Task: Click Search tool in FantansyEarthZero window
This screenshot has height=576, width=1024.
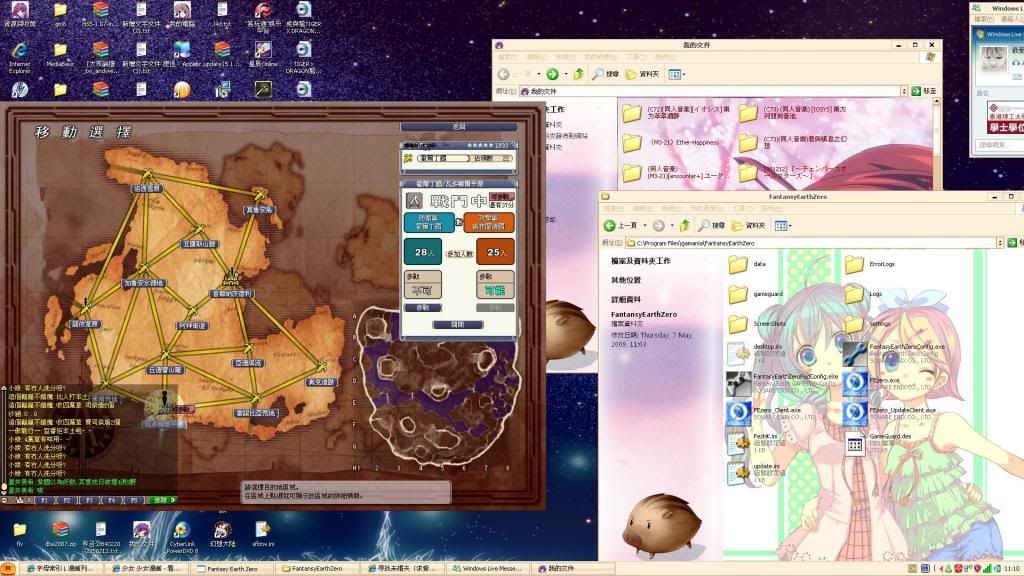Action: click(711, 225)
